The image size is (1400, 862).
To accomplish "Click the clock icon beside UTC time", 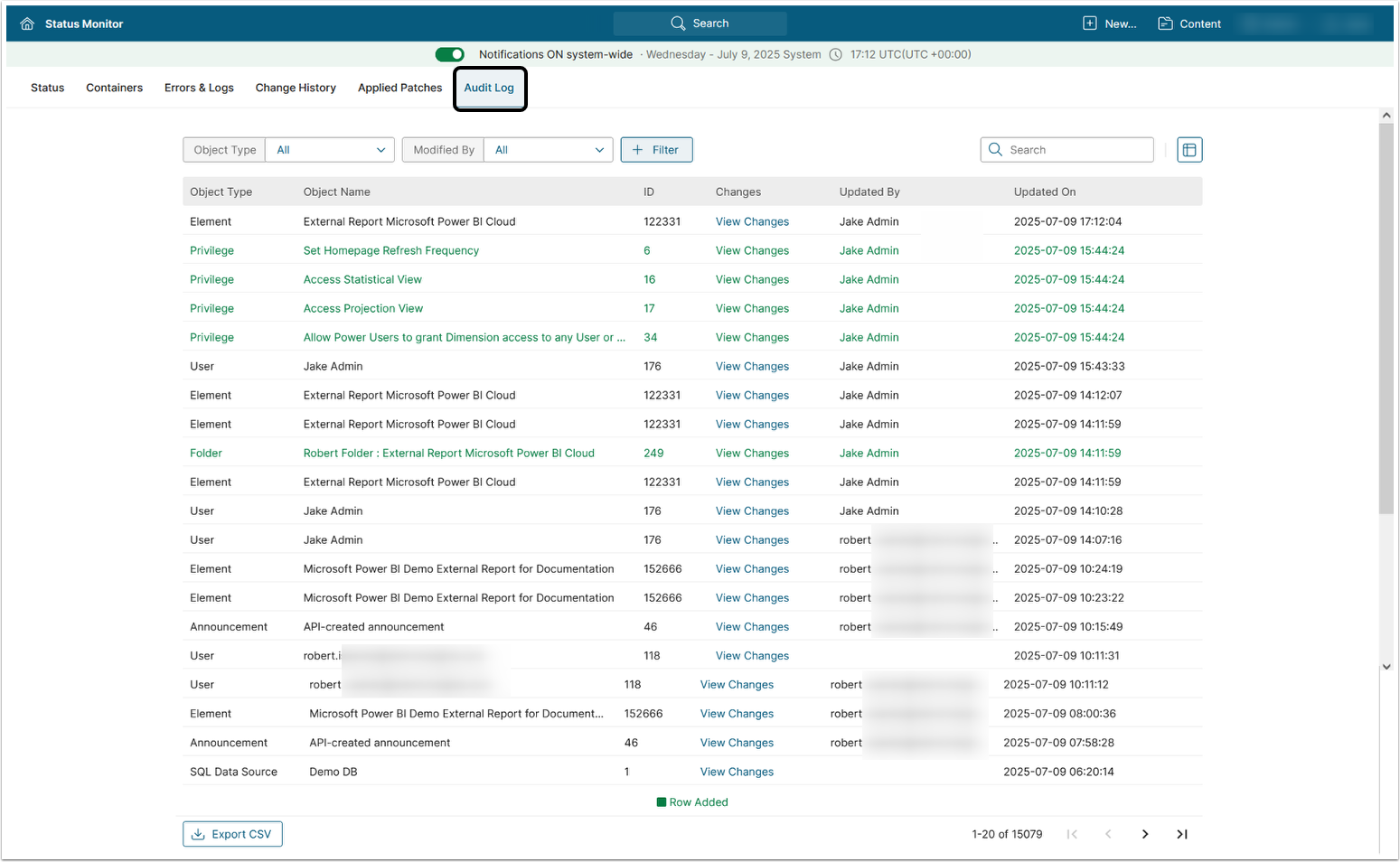I will [x=836, y=54].
